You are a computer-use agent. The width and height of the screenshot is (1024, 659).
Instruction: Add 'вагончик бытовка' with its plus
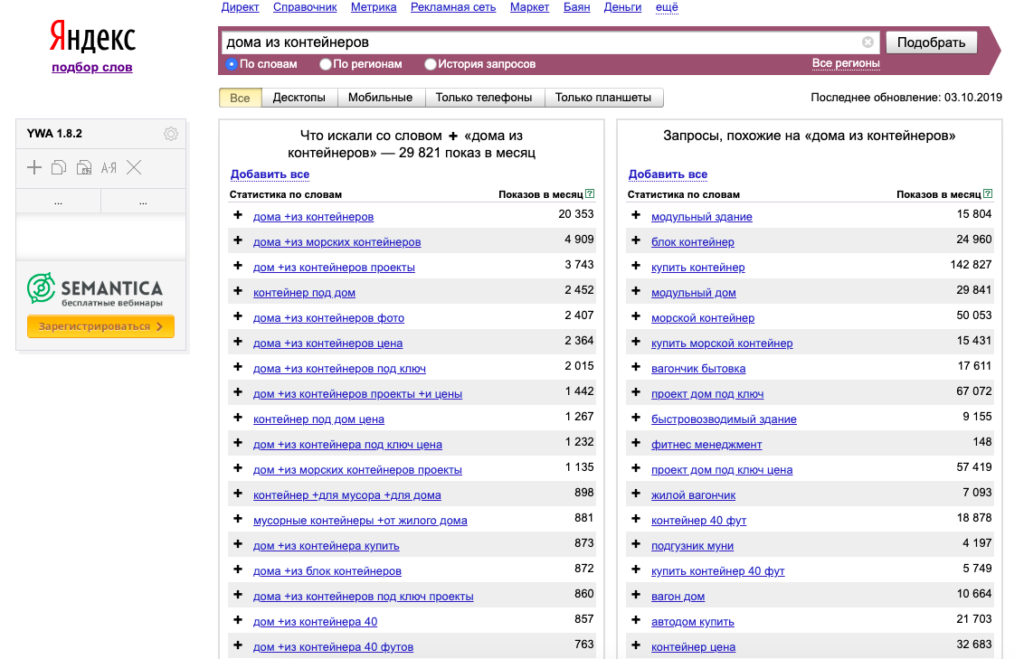635,368
